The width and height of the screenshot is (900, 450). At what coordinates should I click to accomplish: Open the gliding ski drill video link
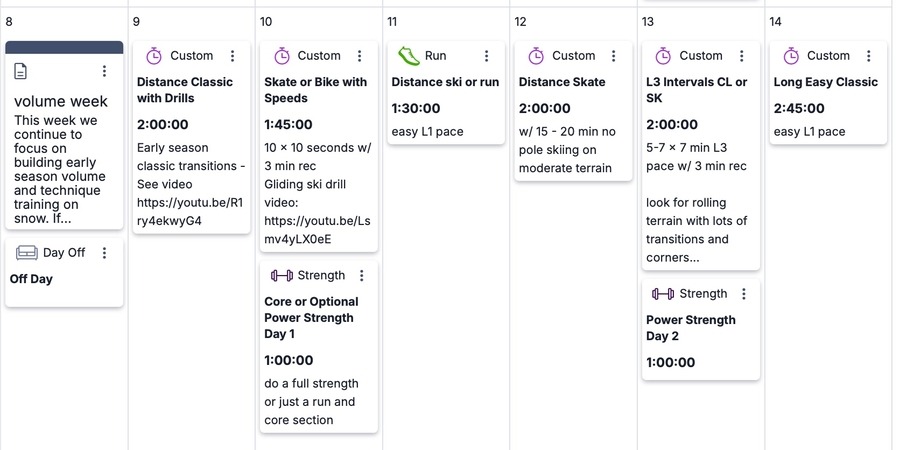point(312,230)
